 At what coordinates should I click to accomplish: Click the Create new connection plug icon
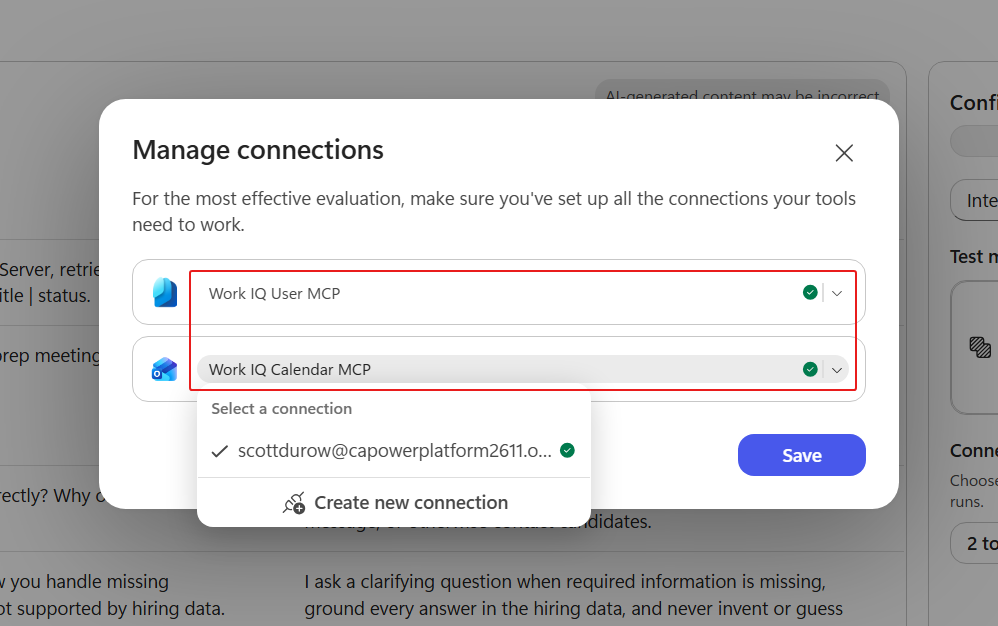coord(294,503)
